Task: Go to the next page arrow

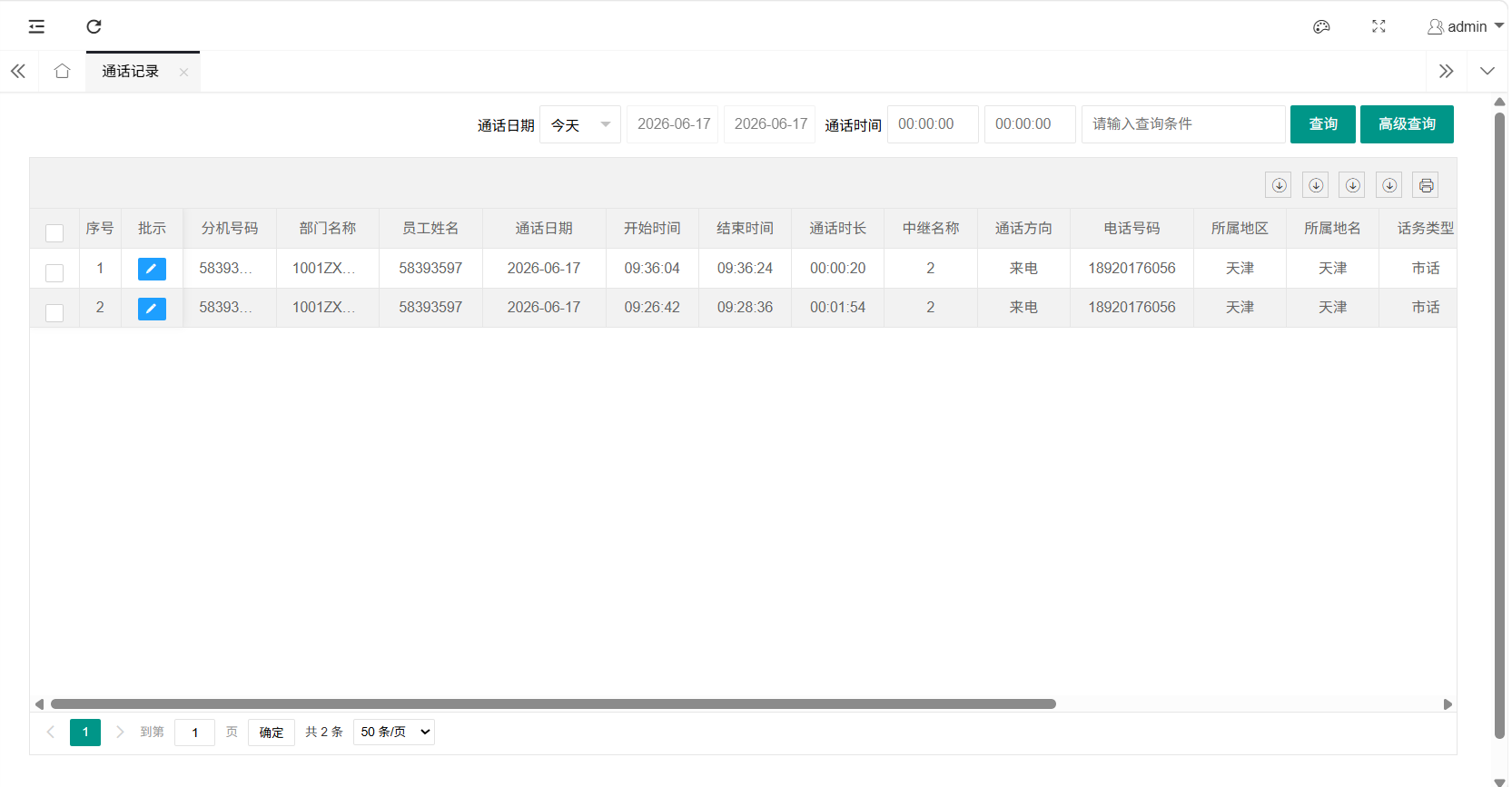Action: click(x=120, y=733)
